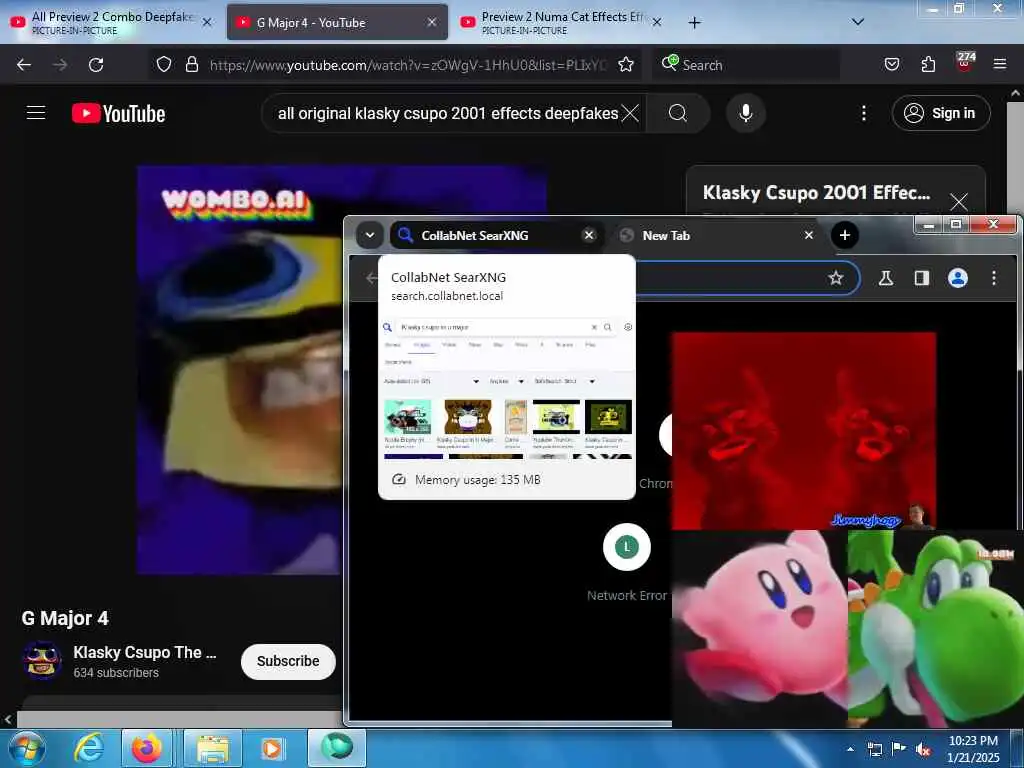
Task: Open Chrome Labs flask icon
Action: 886,278
